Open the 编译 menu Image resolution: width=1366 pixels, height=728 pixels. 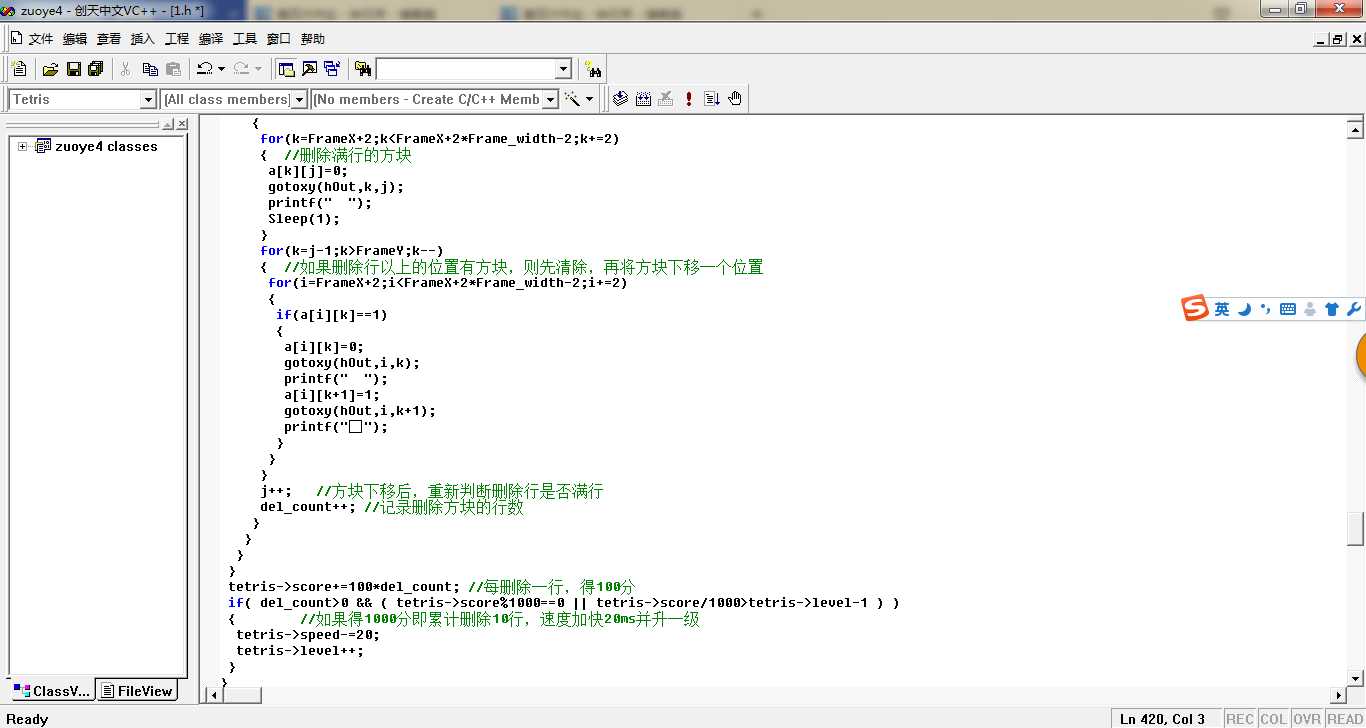tap(211, 39)
